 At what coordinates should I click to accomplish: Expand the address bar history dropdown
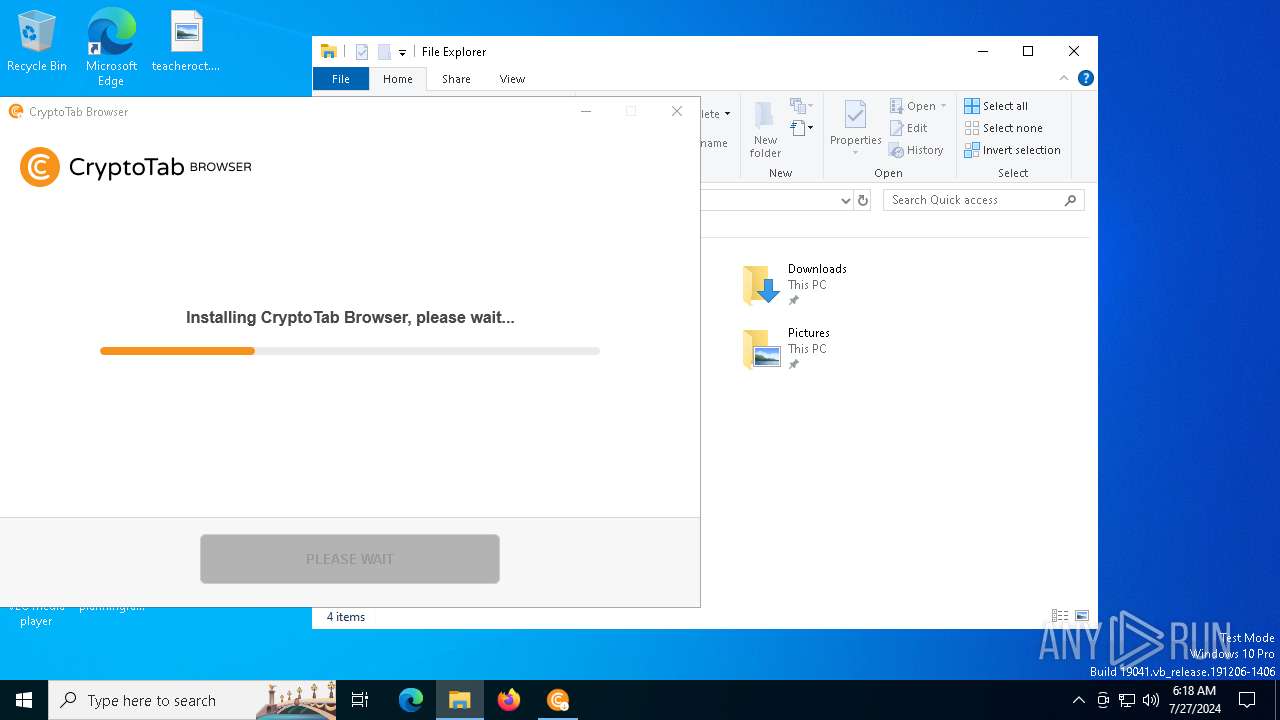tap(845, 200)
